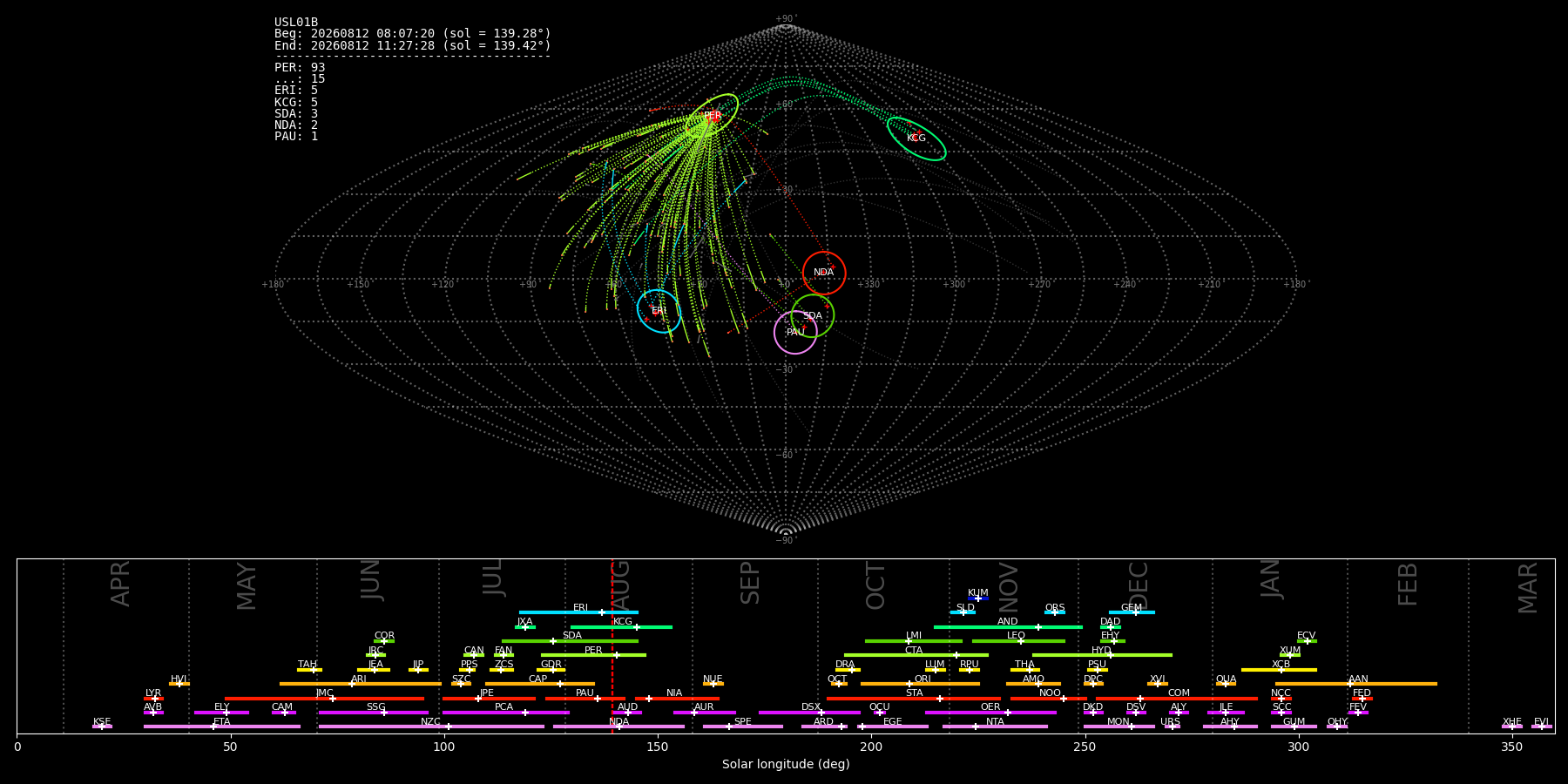1568x784 pixels.
Task: Click the yellow XCB activity bar in the timeline
Action: click(1279, 670)
